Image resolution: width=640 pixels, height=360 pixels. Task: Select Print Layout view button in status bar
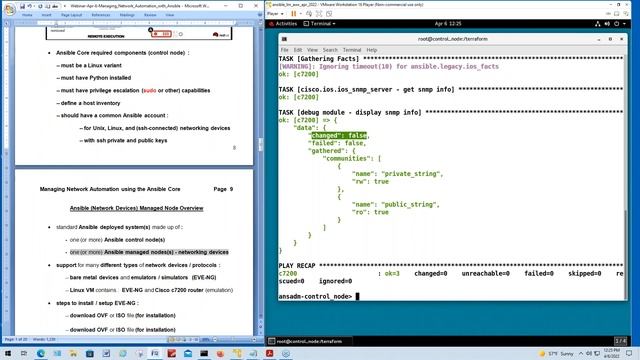172,340
